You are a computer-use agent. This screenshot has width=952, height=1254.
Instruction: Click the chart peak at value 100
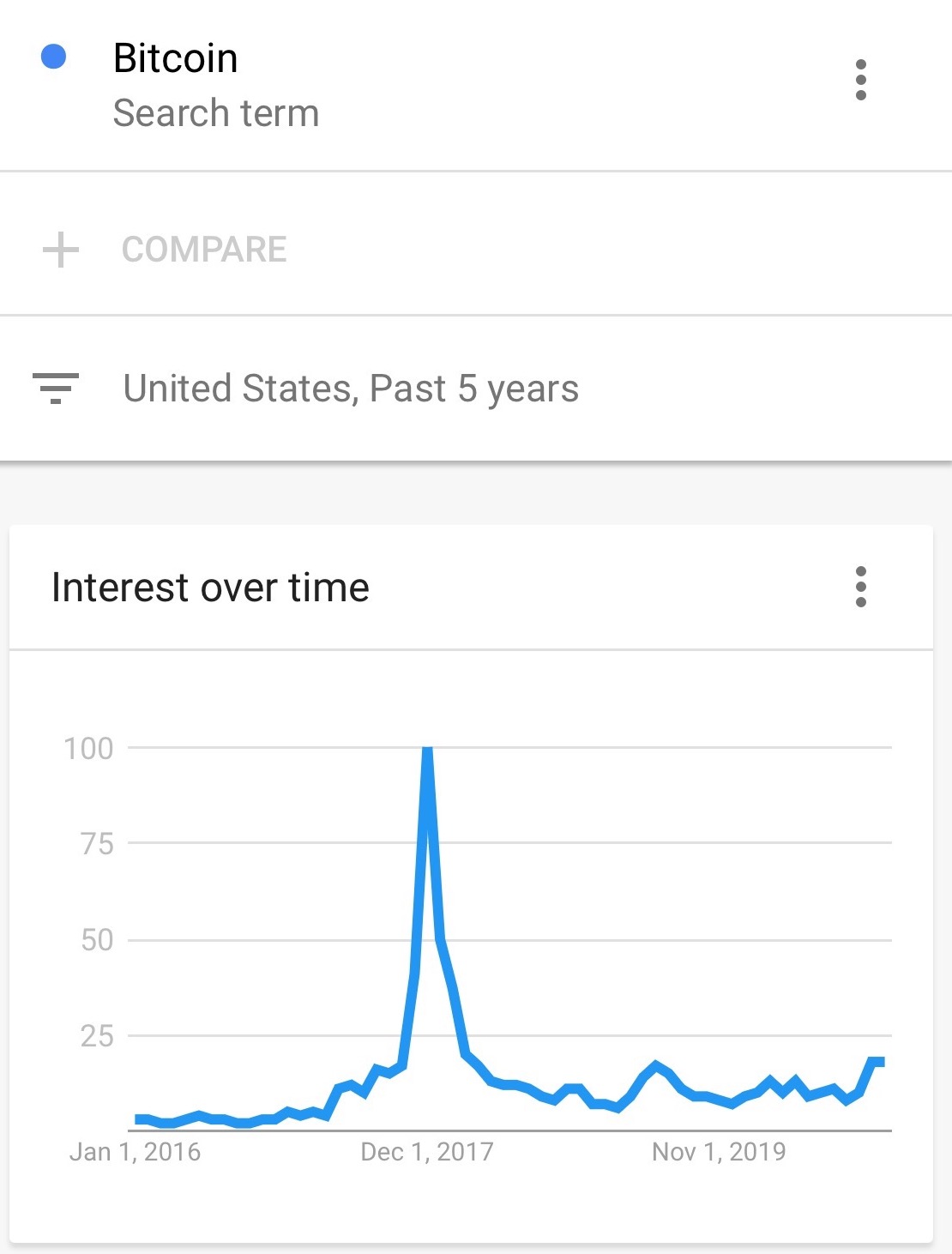(x=427, y=751)
